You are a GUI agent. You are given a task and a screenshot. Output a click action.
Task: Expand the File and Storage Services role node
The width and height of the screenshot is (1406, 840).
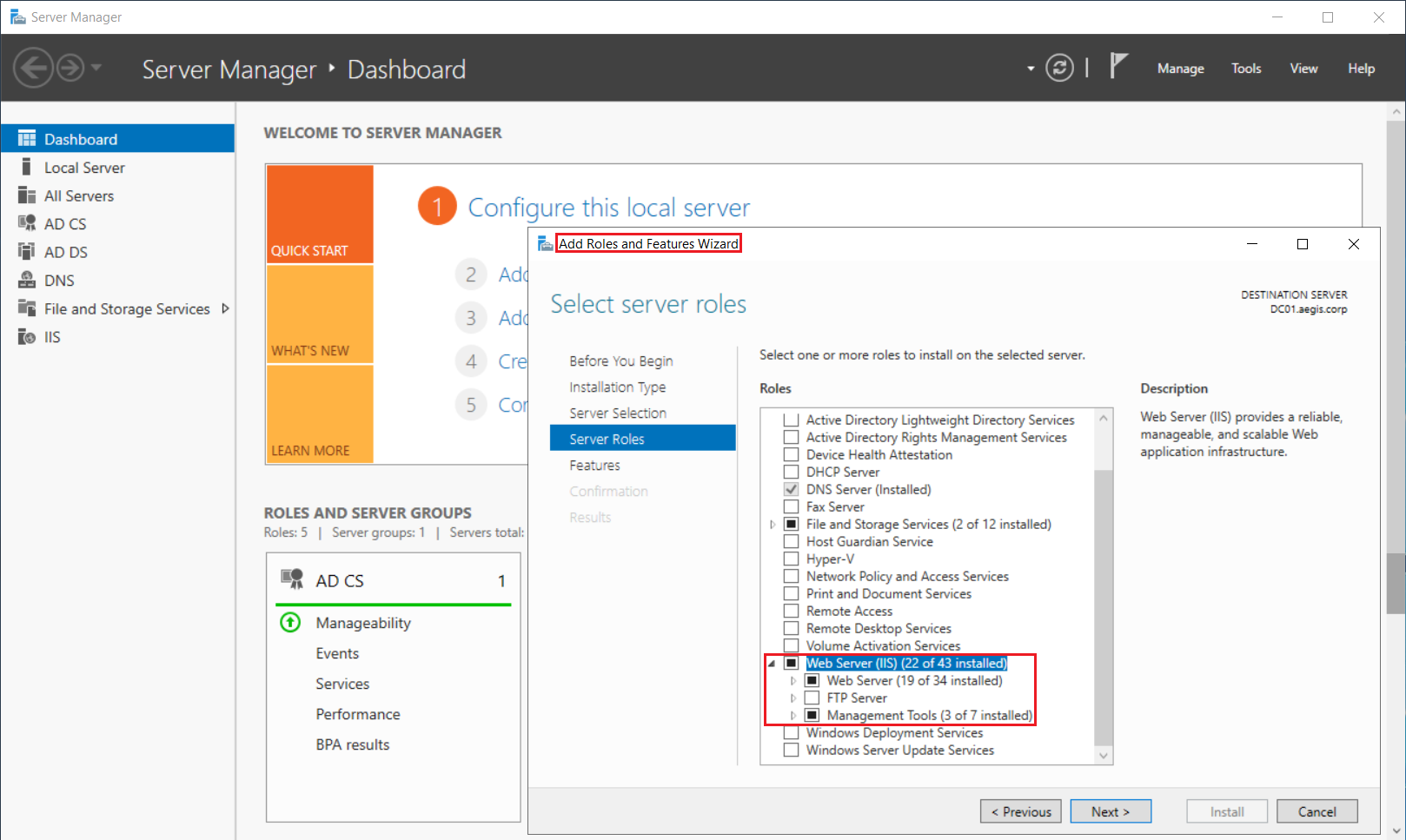pos(772,524)
